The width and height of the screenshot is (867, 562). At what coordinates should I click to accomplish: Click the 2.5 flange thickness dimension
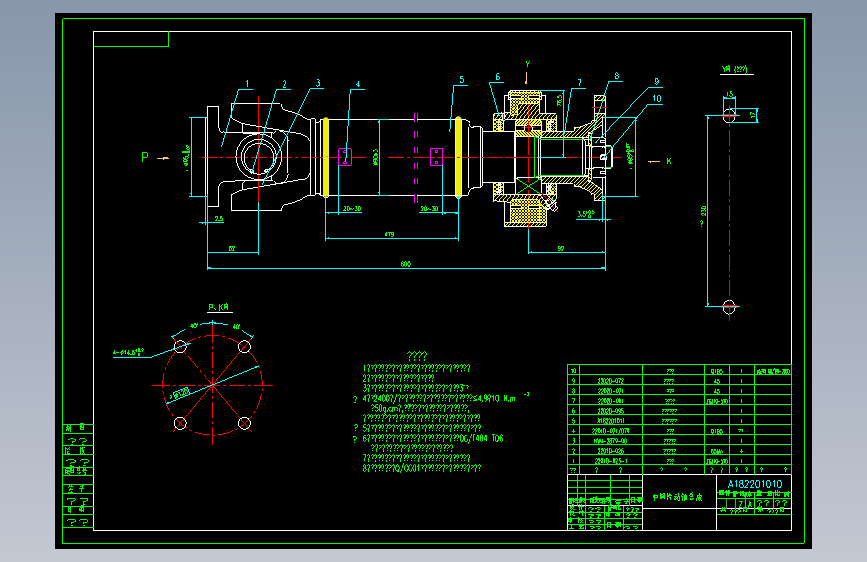218,218
